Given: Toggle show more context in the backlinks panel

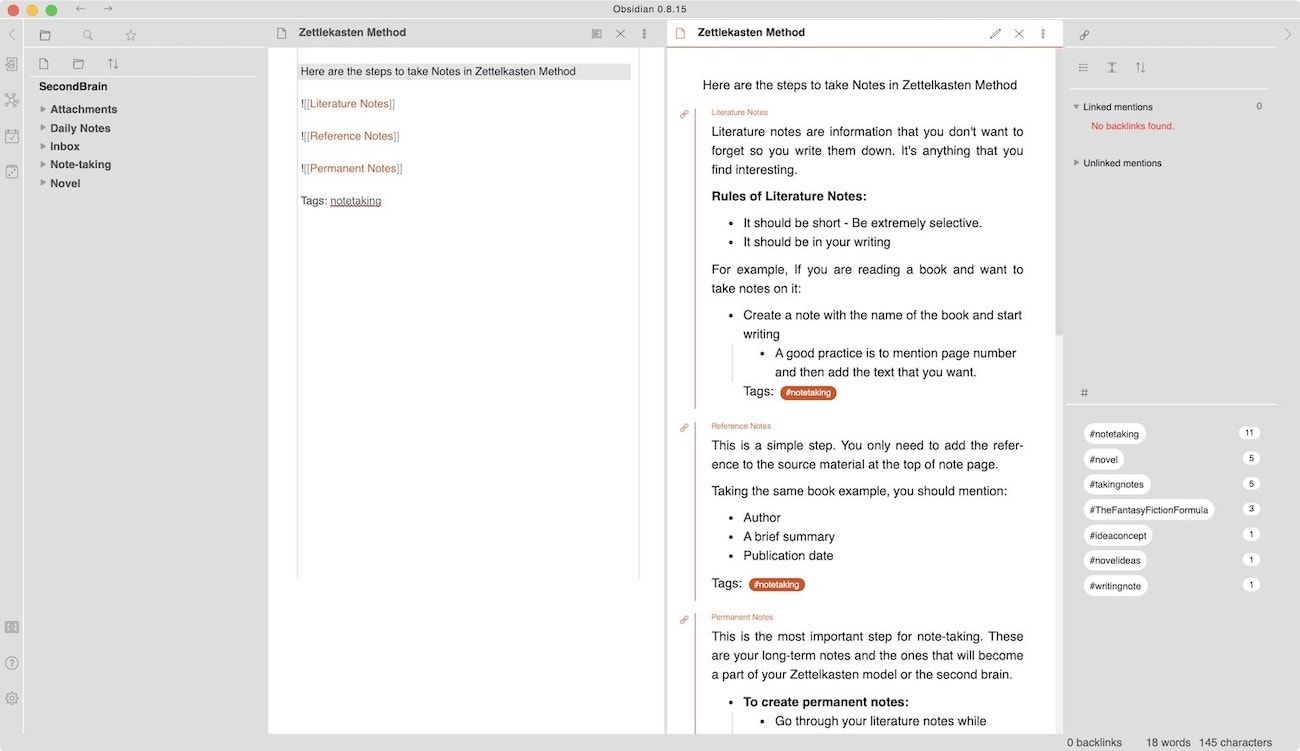Looking at the screenshot, I should tap(1112, 68).
